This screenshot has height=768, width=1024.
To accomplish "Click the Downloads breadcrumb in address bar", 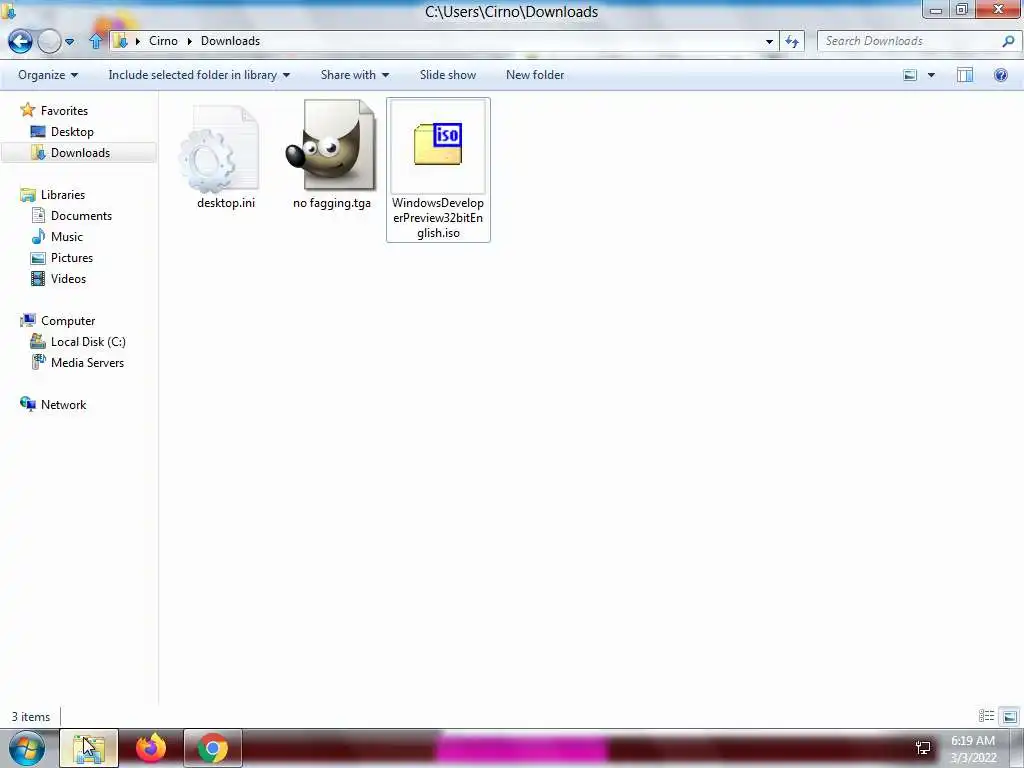I will click(230, 40).
